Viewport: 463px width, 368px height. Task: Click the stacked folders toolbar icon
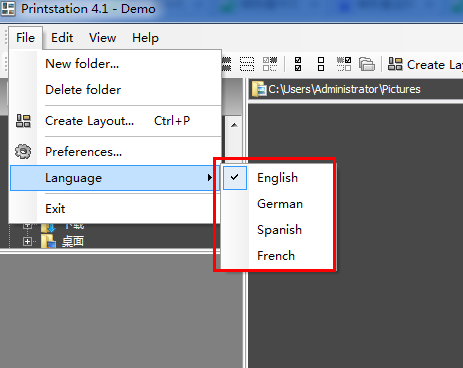click(367, 64)
